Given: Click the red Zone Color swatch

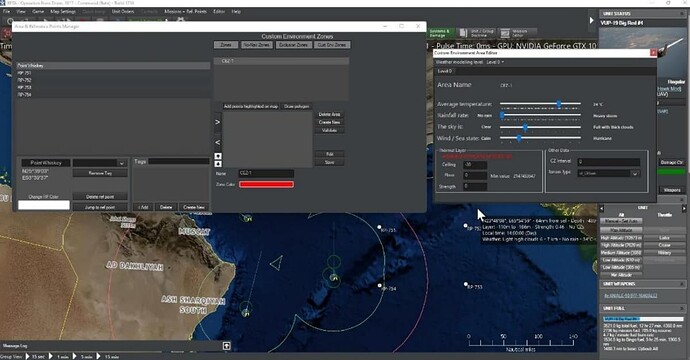Looking at the screenshot, I should pos(266,184).
